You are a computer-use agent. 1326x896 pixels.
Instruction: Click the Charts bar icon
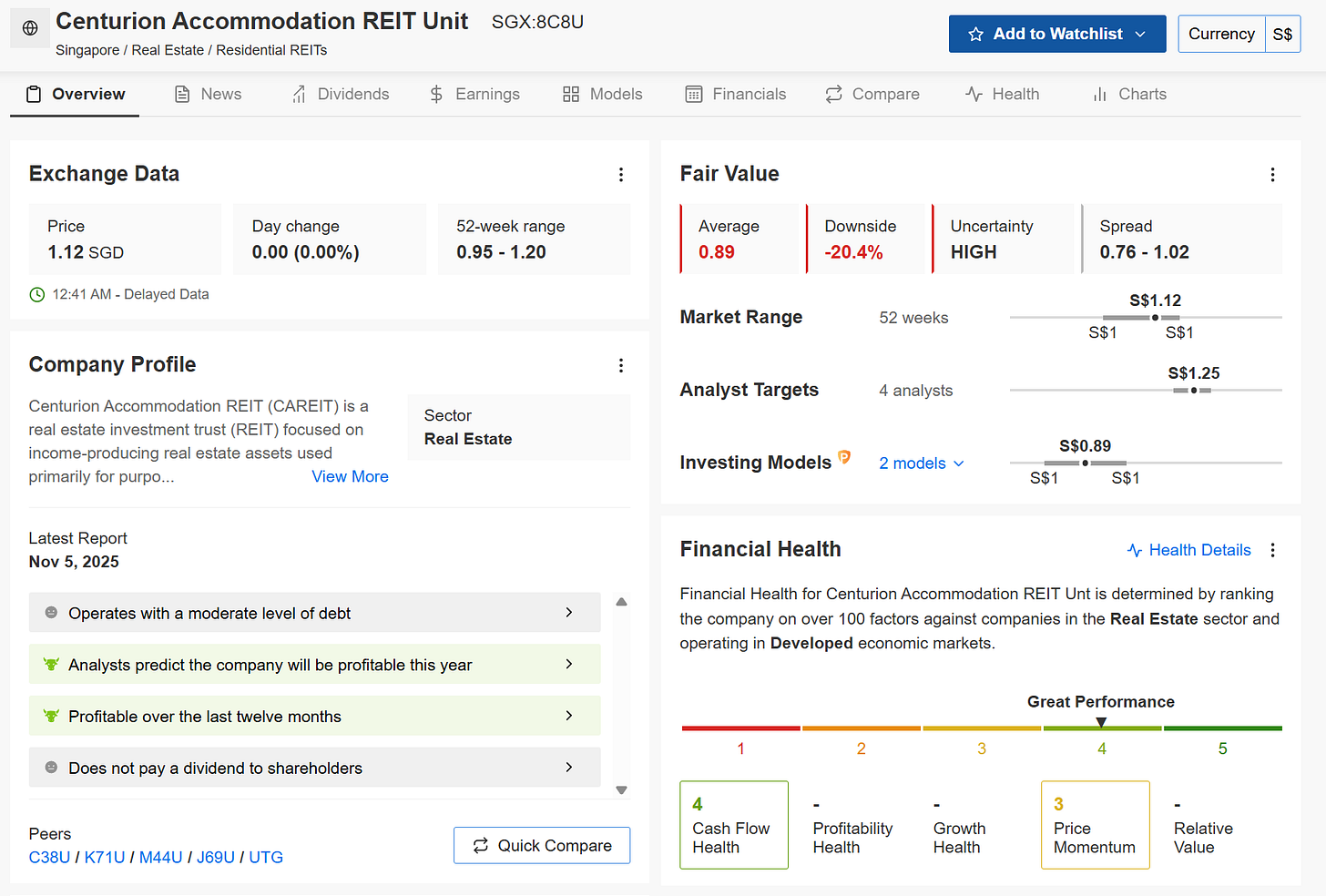1100,94
